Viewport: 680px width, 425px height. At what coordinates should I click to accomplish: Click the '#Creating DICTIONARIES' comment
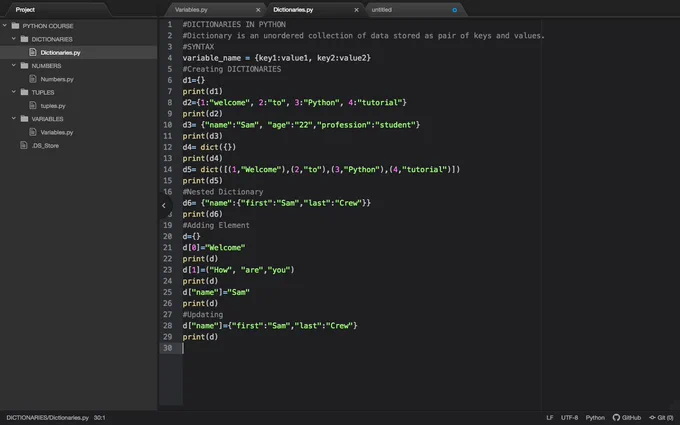coord(232,69)
